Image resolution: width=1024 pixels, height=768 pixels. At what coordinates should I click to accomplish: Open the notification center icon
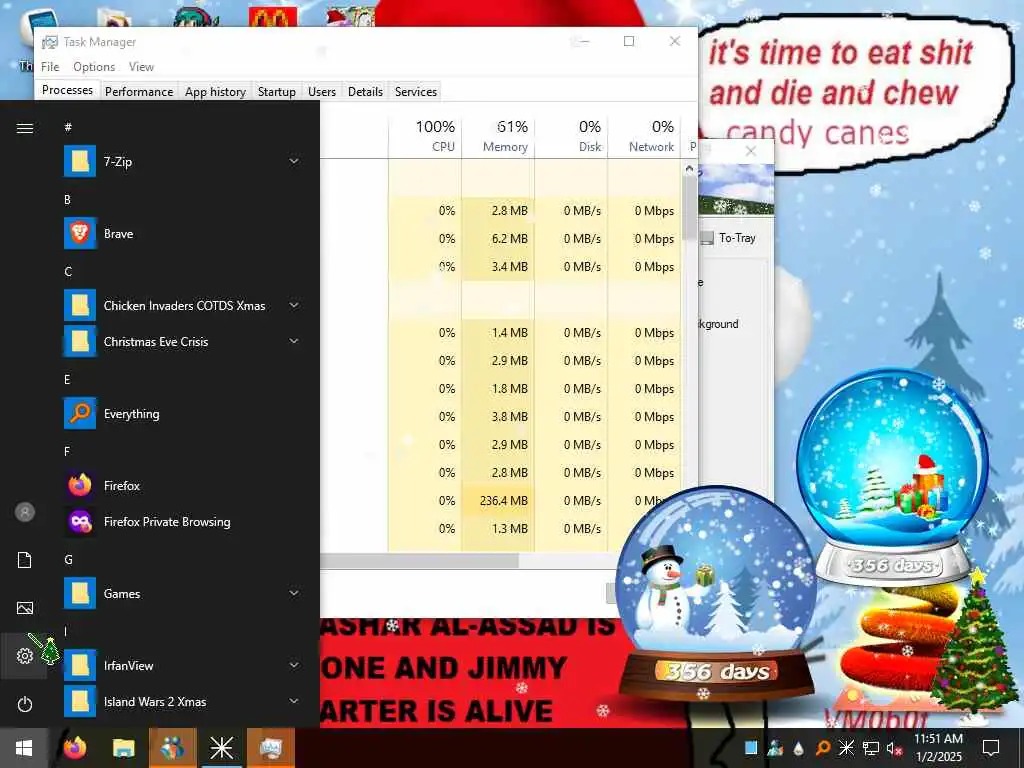(x=991, y=748)
